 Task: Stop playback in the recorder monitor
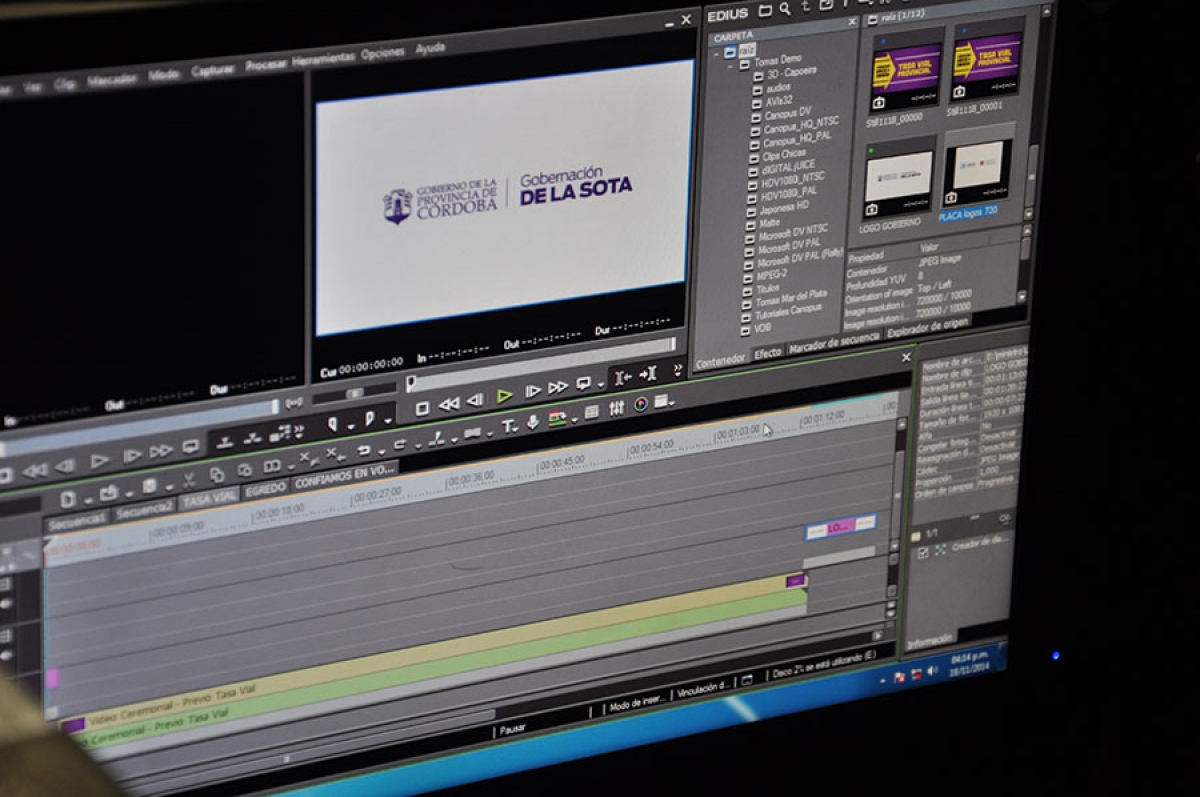click(422, 408)
